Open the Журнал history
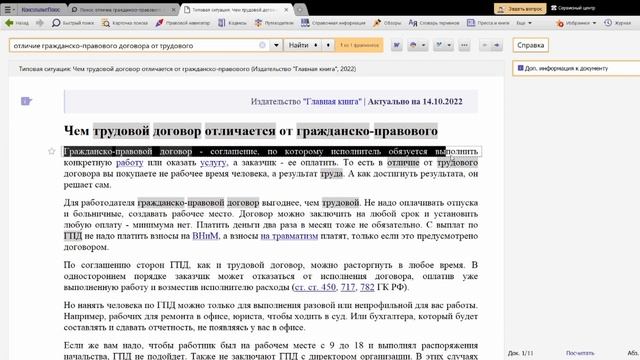This screenshot has width=640, height=360. point(618,23)
